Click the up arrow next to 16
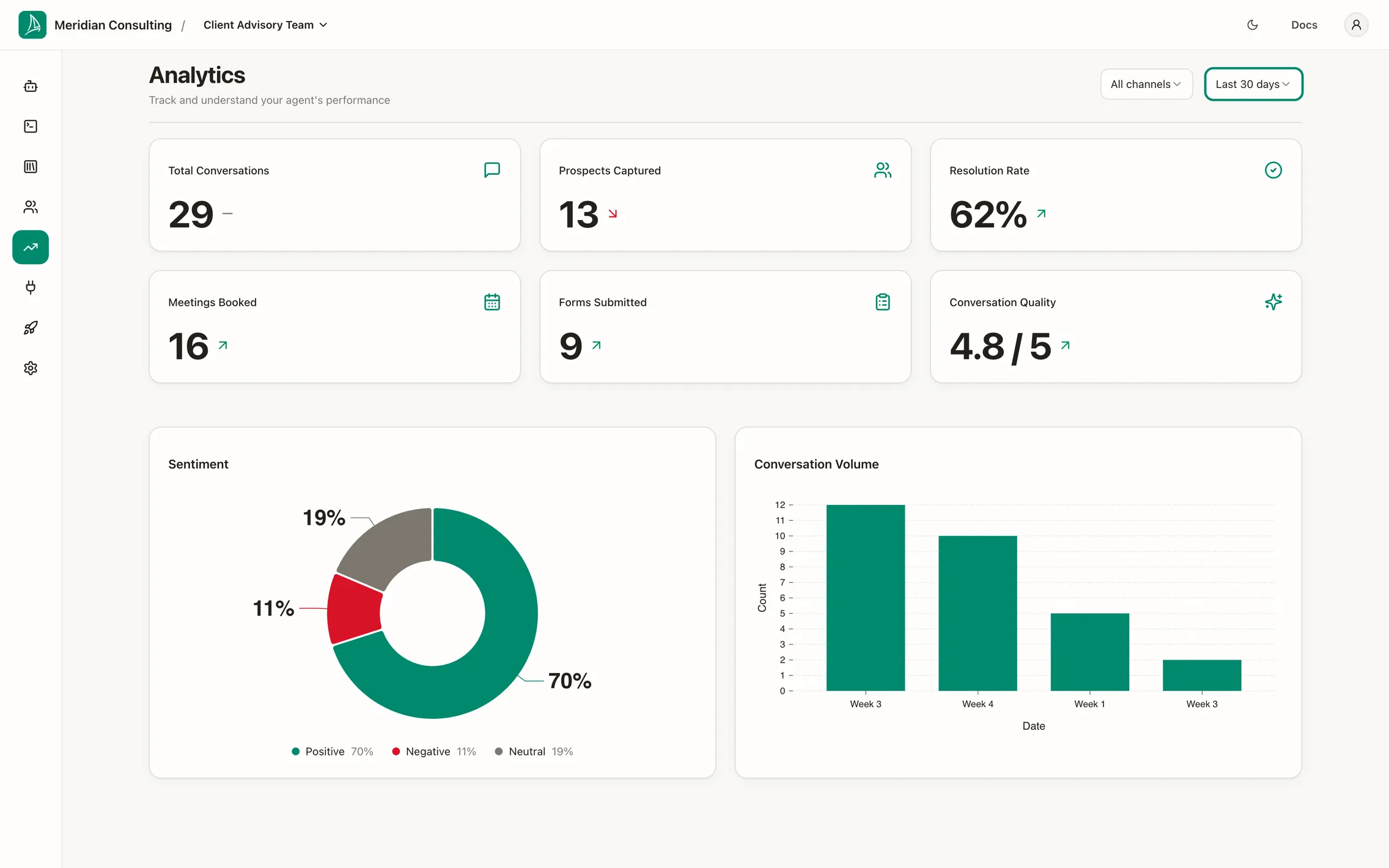Viewport: 1389px width, 868px height. click(x=223, y=345)
